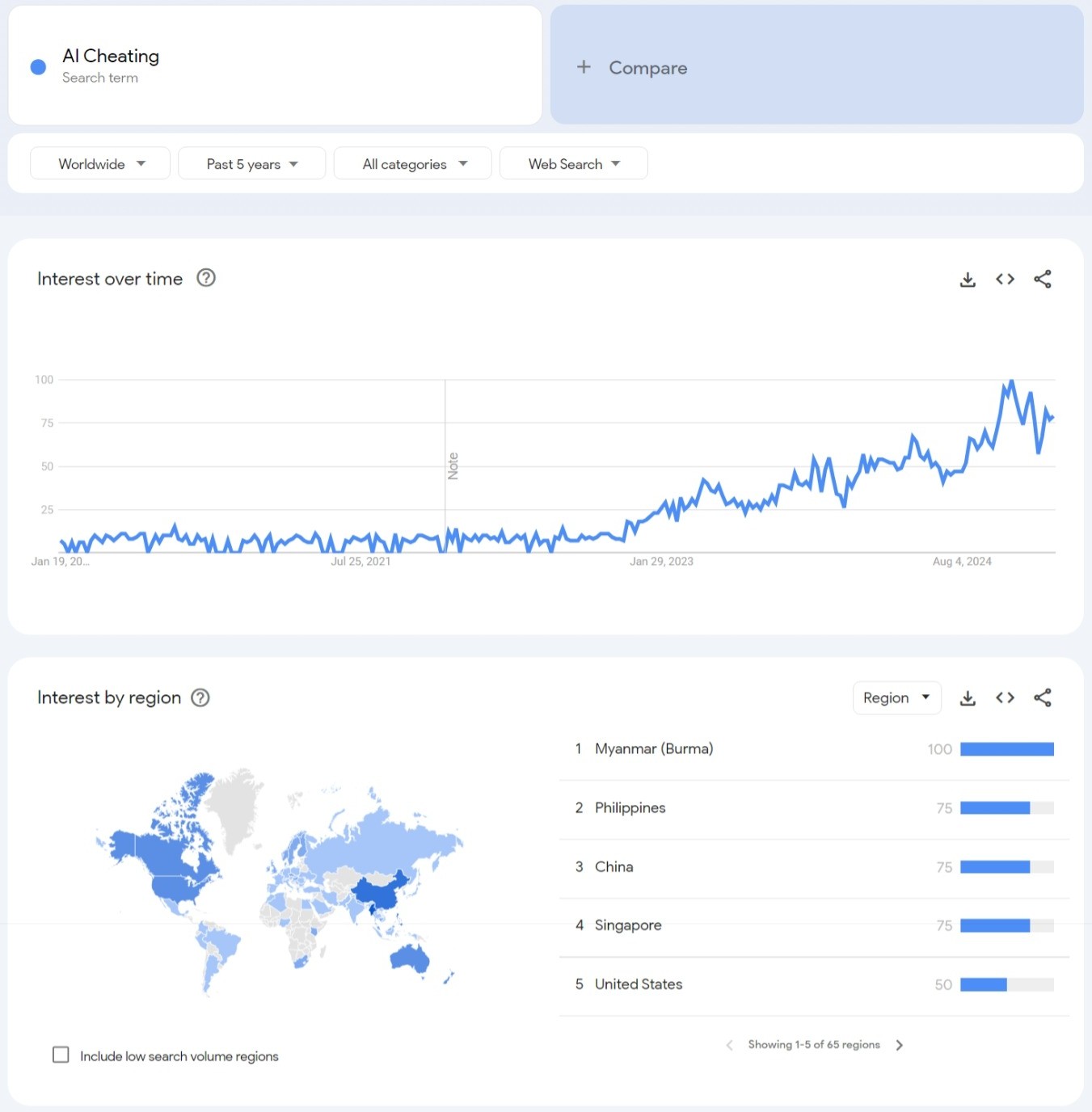Change the Web Search type dropdown

click(x=573, y=164)
